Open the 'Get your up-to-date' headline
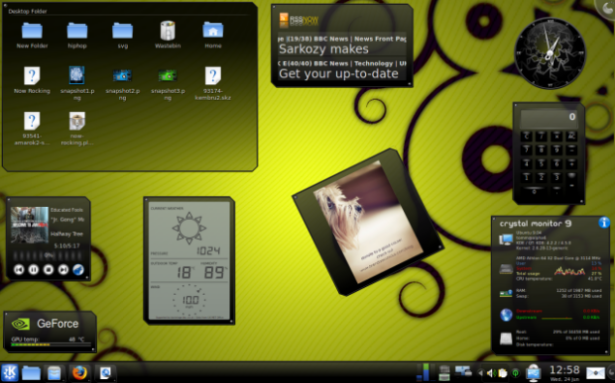Viewport: 615px width, 383px height. (x=338, y=74)
